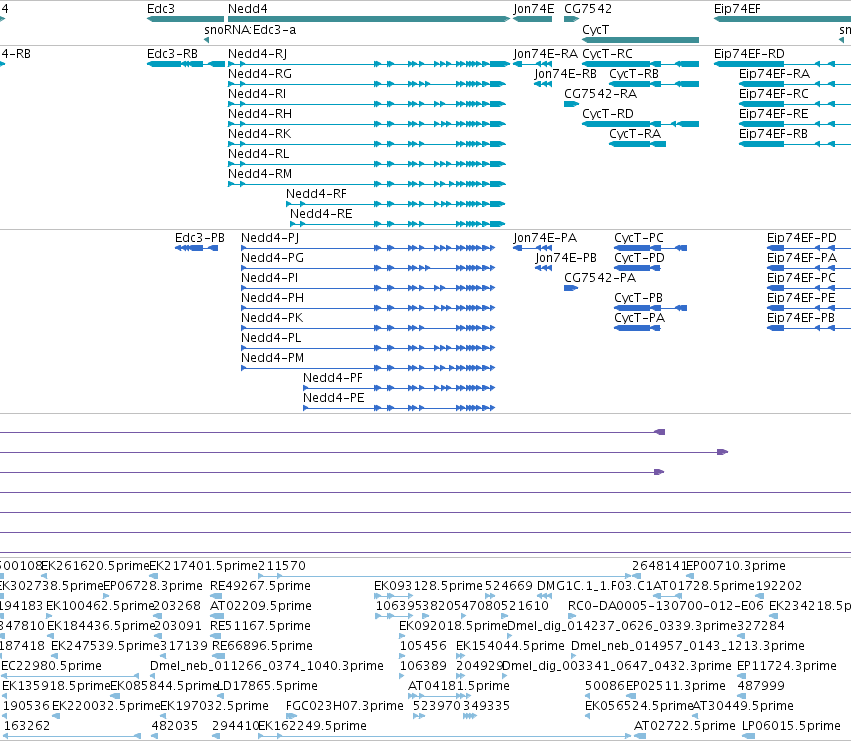Image resolution: width=851 pixels, height=741 pixels.
Task: Select transcript Nedd4-RF
Action: click(x=316, y=194)
